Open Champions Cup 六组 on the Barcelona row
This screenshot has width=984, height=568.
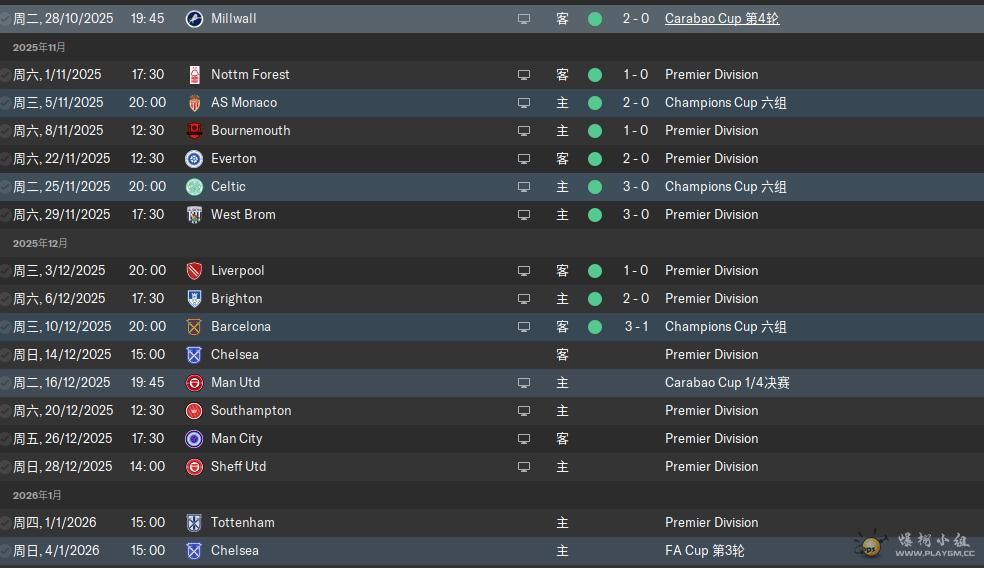click(725, 327)
